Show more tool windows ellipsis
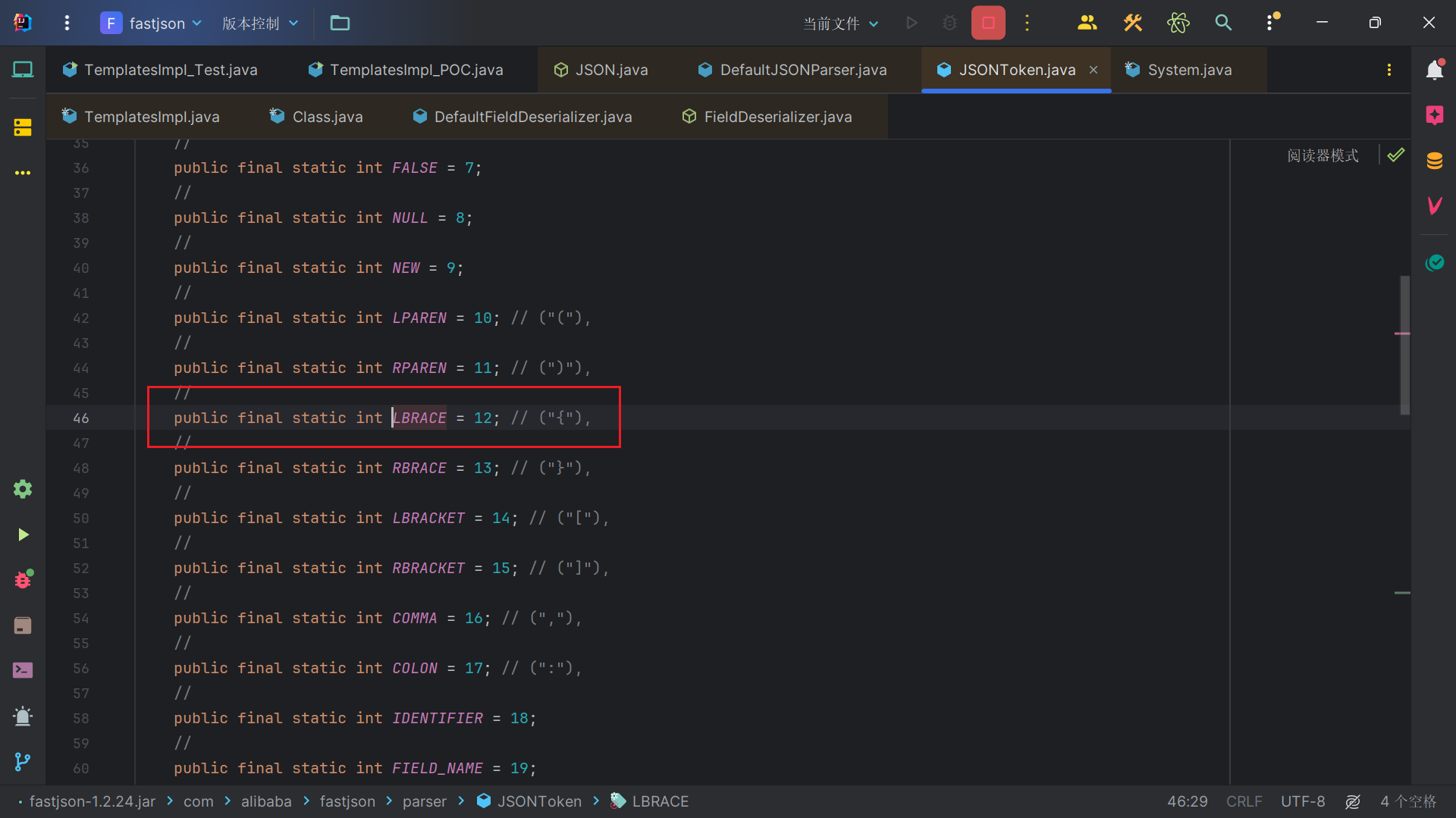1456x818 pixels. [x=23, y=173]
